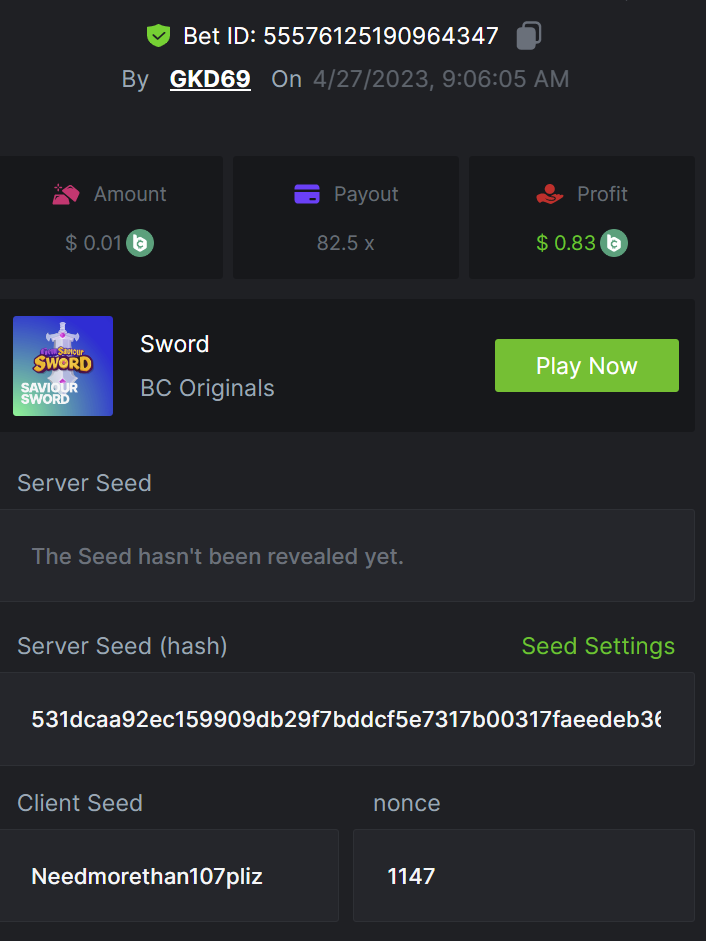Click the coin icon beside $ 0.83
Screen dimensions: 706x941
(x=614, y=243)
